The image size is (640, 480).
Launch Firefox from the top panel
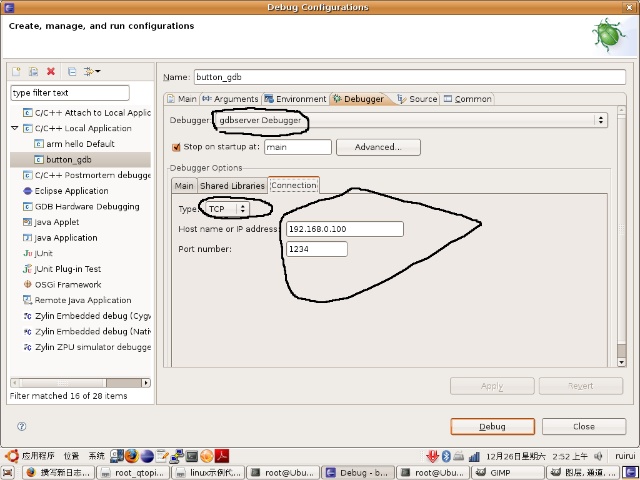131,456
